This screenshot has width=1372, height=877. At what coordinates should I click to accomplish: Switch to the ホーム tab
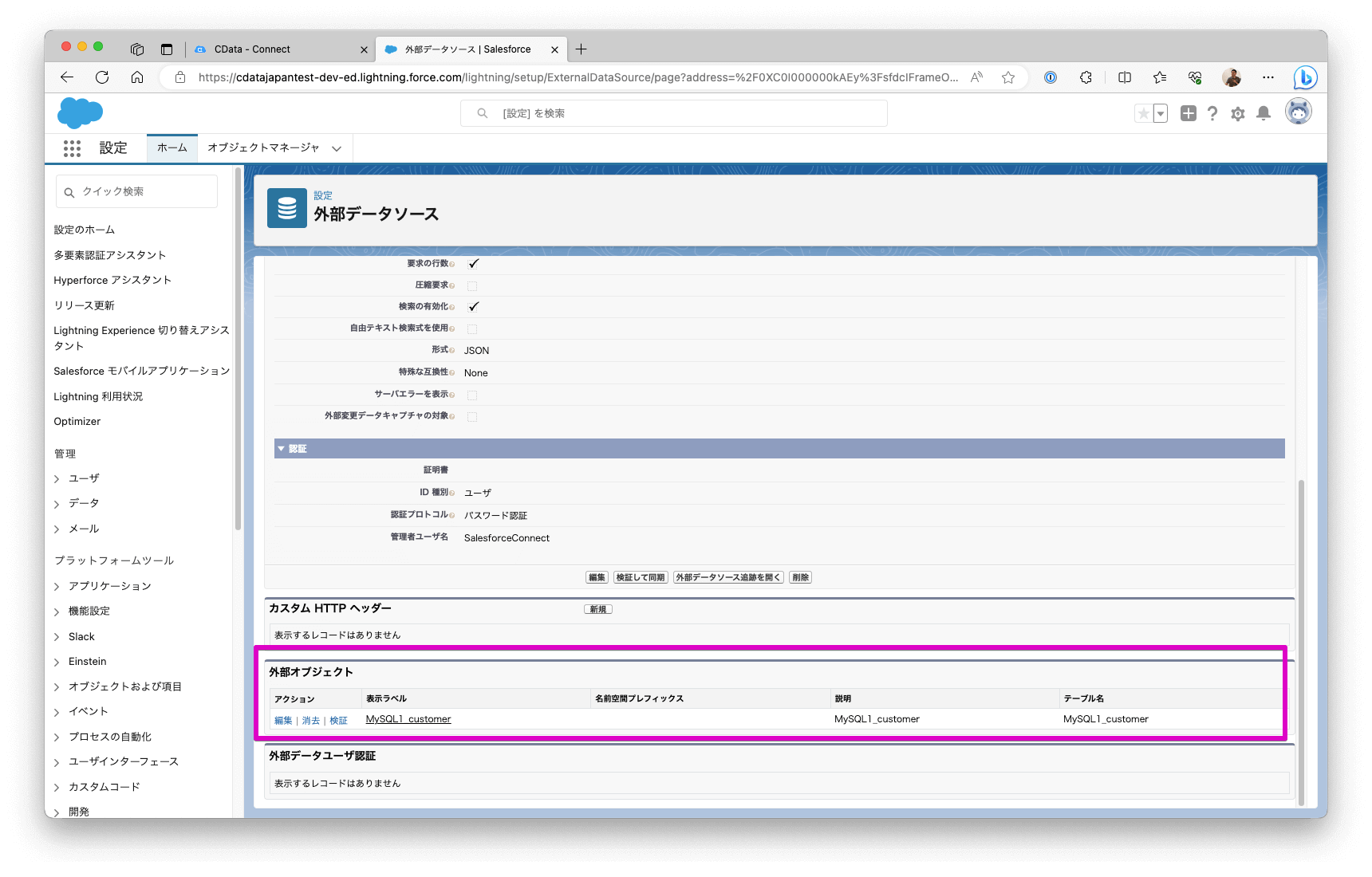(x=171, y=148)
